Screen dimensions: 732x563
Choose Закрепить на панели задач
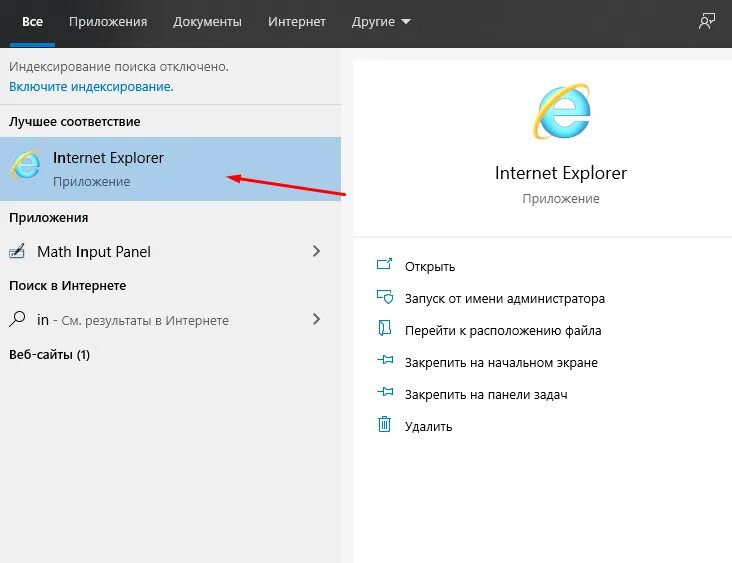[486, 394]
